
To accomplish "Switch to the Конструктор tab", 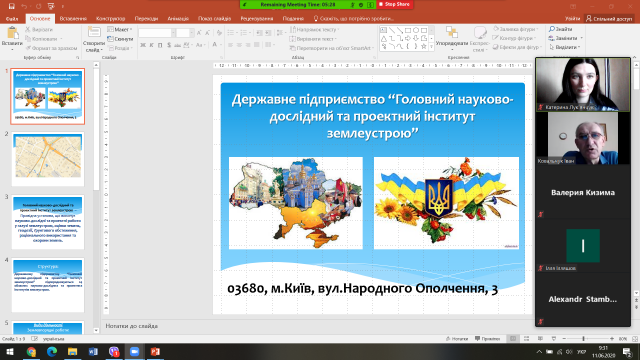I will (110, 19).
